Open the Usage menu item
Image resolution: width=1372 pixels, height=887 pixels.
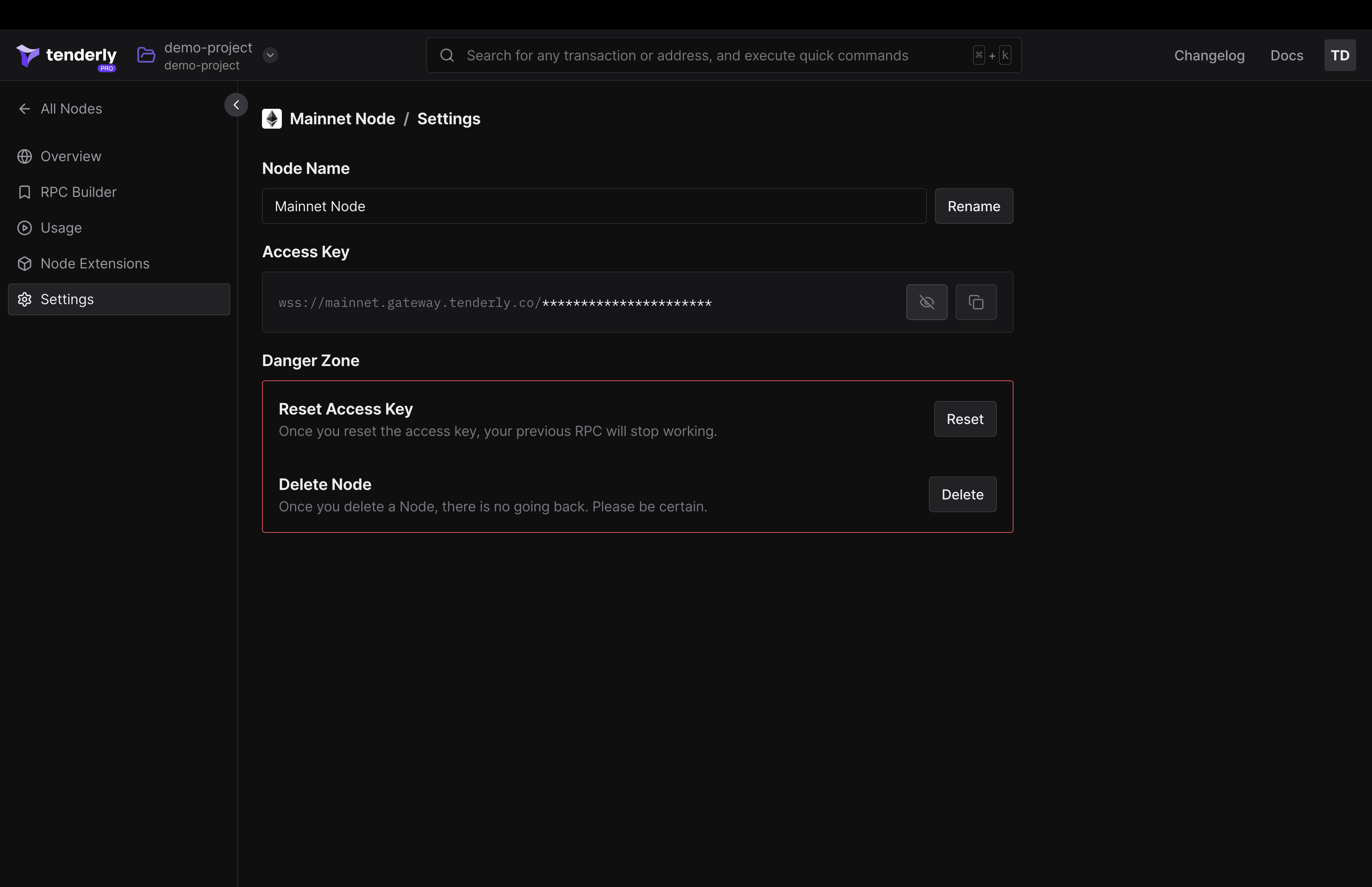pos(119,228)
